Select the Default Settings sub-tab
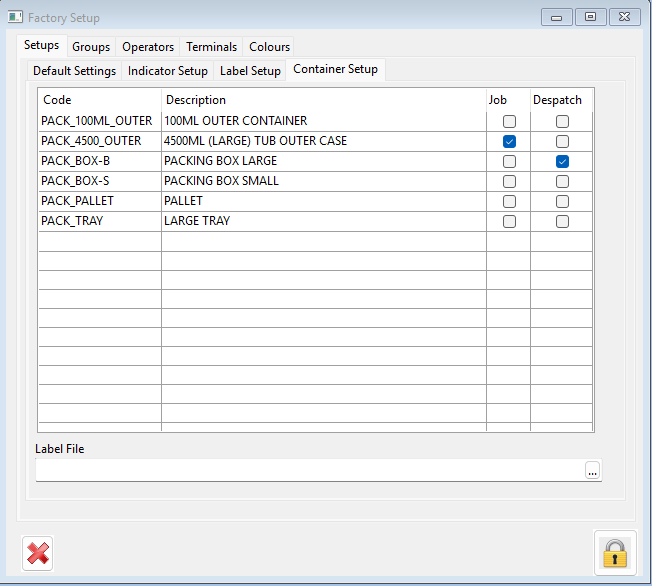This screenshot has width=652, height=586. click(x=75, y=71)
